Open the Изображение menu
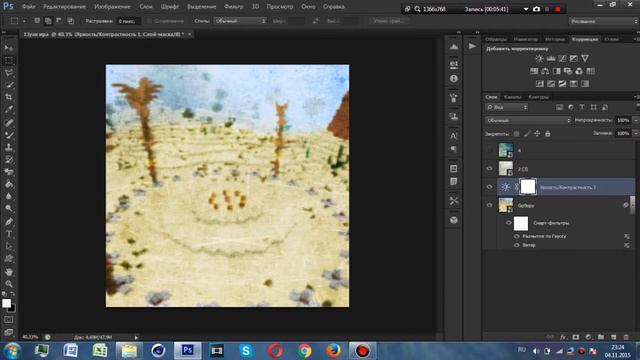This screenshot has width=640, height=360. tap(112, 7)
